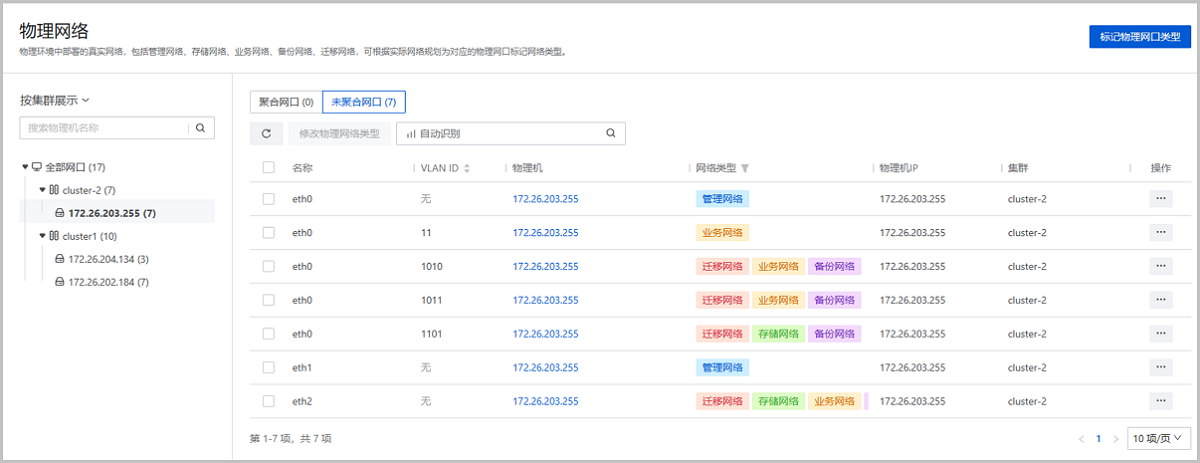Go to next page arrow in pagination
Viewport: 1200px width, 463px height.
click(1115, 438)
